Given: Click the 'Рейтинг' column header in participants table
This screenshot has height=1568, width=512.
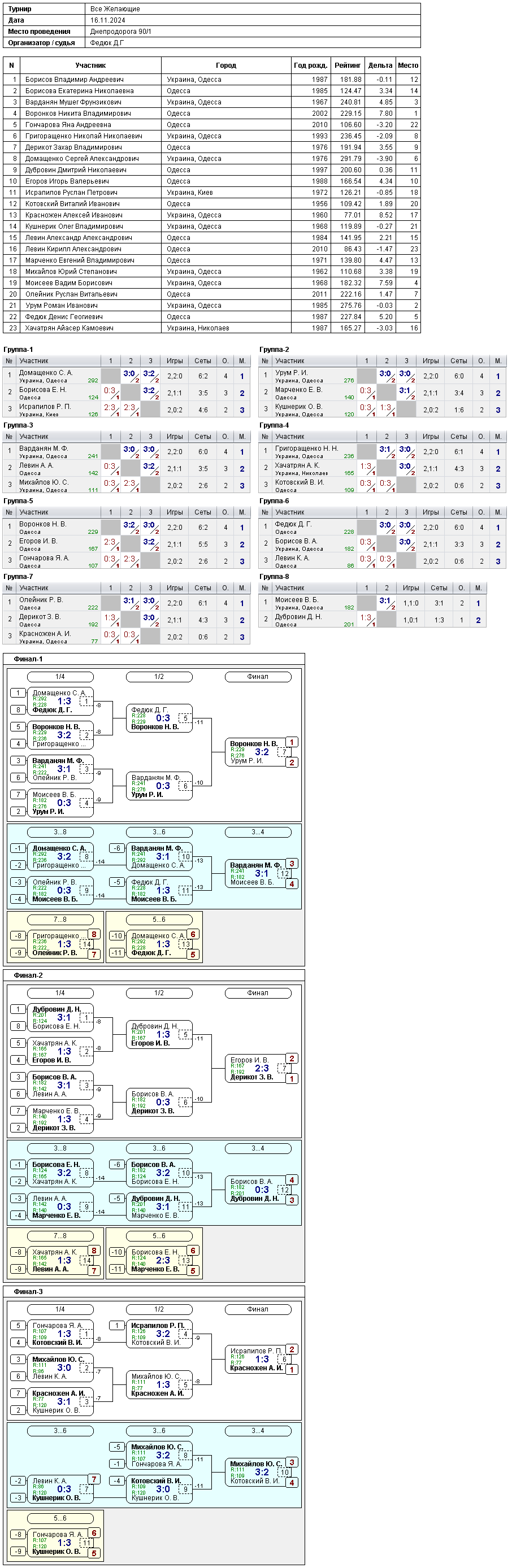Looking at the screenshot, I should (x=347, y=65).
